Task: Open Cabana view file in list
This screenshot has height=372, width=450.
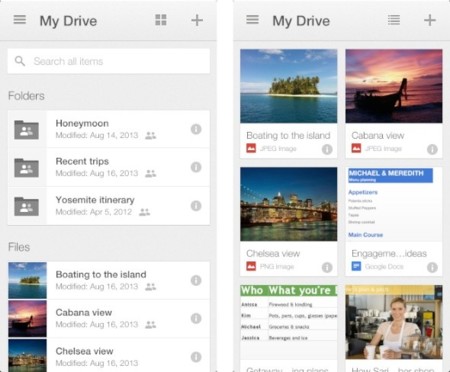Action: coord(84,313)
